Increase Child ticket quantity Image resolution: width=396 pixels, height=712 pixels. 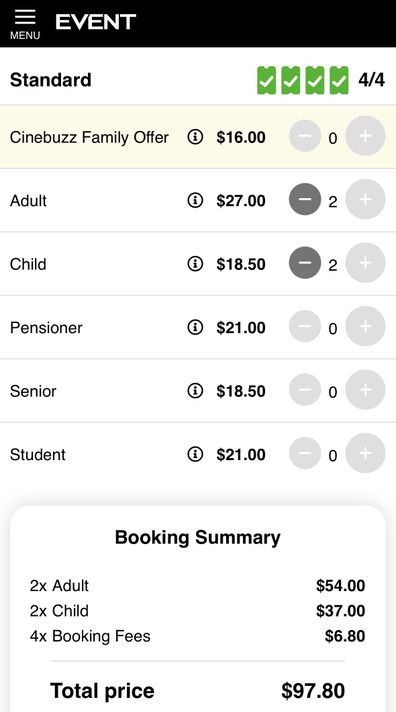point(366,262)
